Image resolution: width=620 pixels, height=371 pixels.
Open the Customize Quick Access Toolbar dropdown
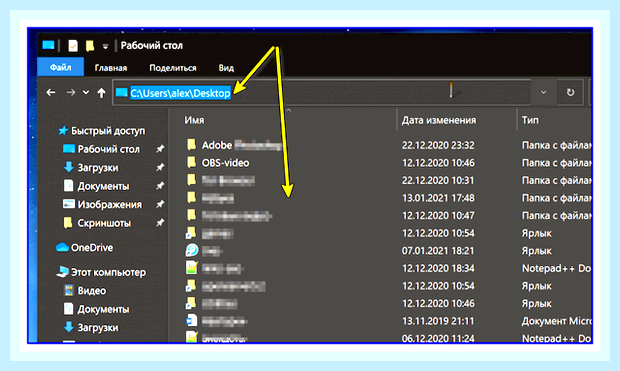point(105,47)
